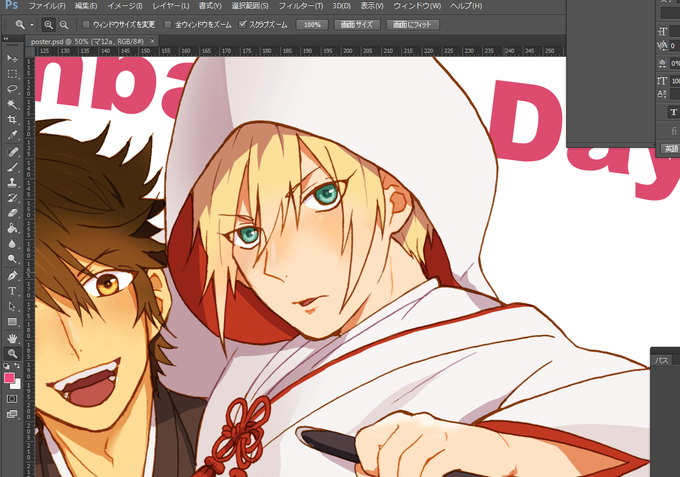Toggle Quick Mask mode

coord(12,399)
